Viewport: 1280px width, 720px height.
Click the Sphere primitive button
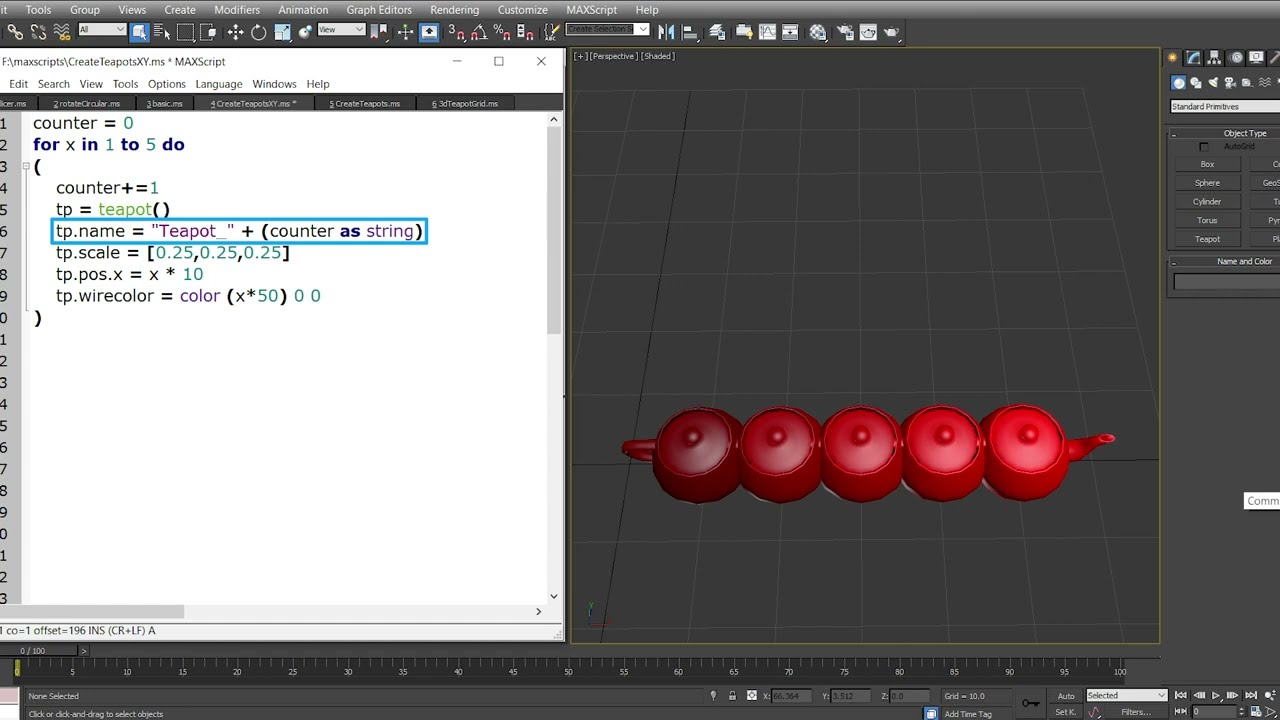click(1207, 183)
